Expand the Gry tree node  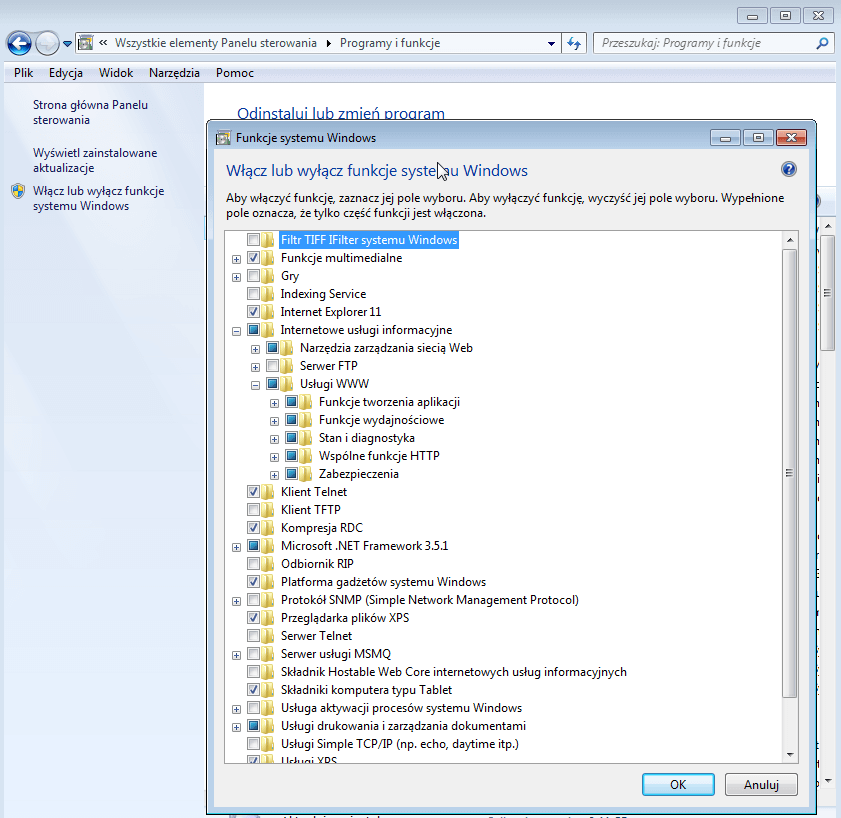[x=237, y=277]
